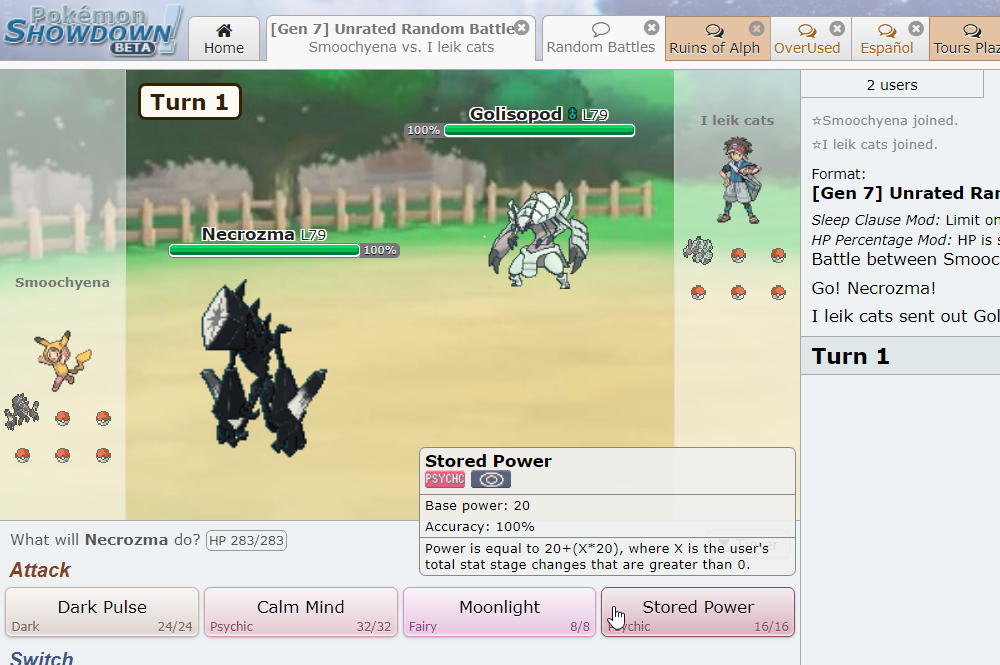
Task: Click the Smoochyena trainer avatar
Action: 64,360
